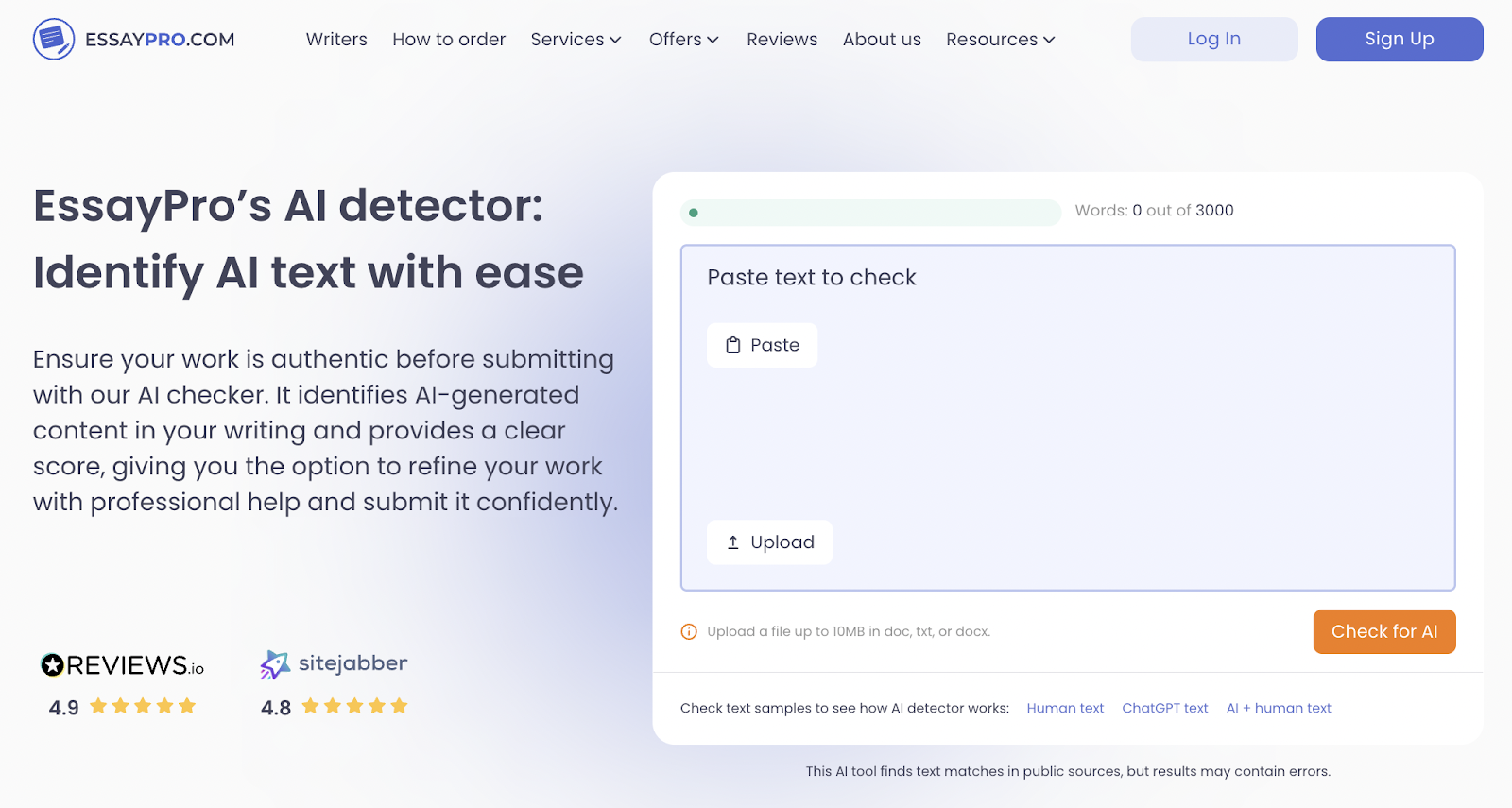Click the Reviews.io rating stars

coord(143,706)
